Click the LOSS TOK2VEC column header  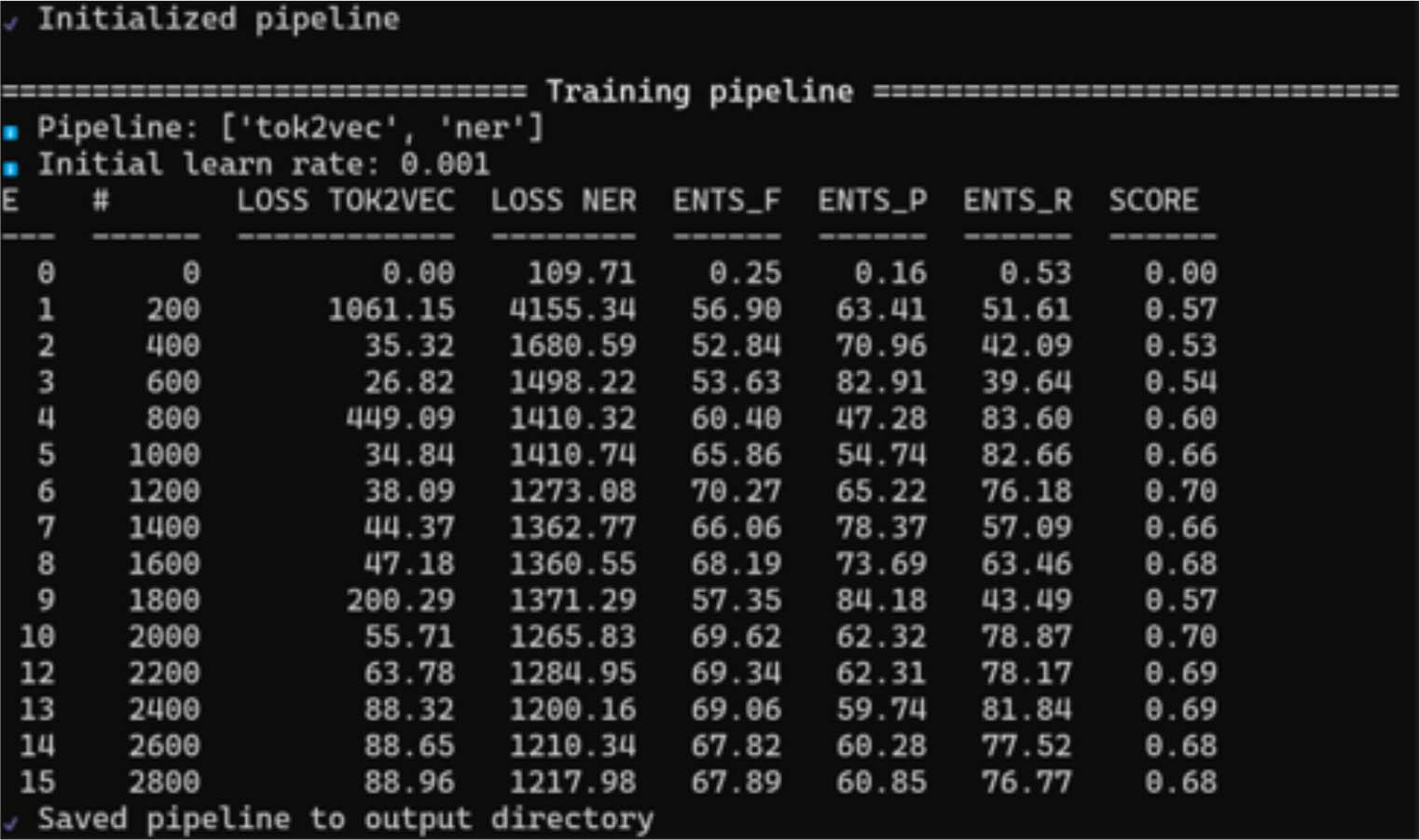[x=346, y=200]
